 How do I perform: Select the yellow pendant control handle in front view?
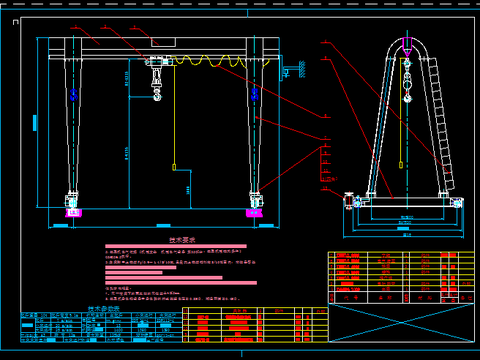(174, 167)
